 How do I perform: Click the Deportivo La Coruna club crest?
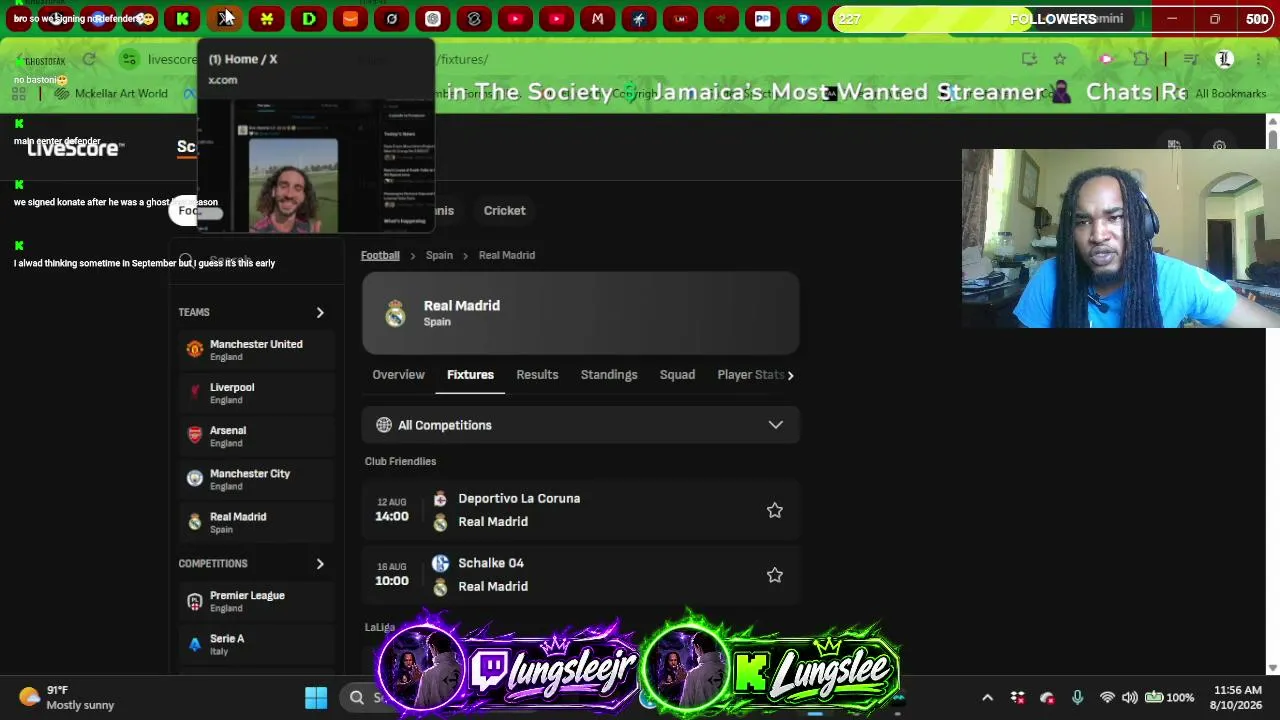tap(440, 499)
